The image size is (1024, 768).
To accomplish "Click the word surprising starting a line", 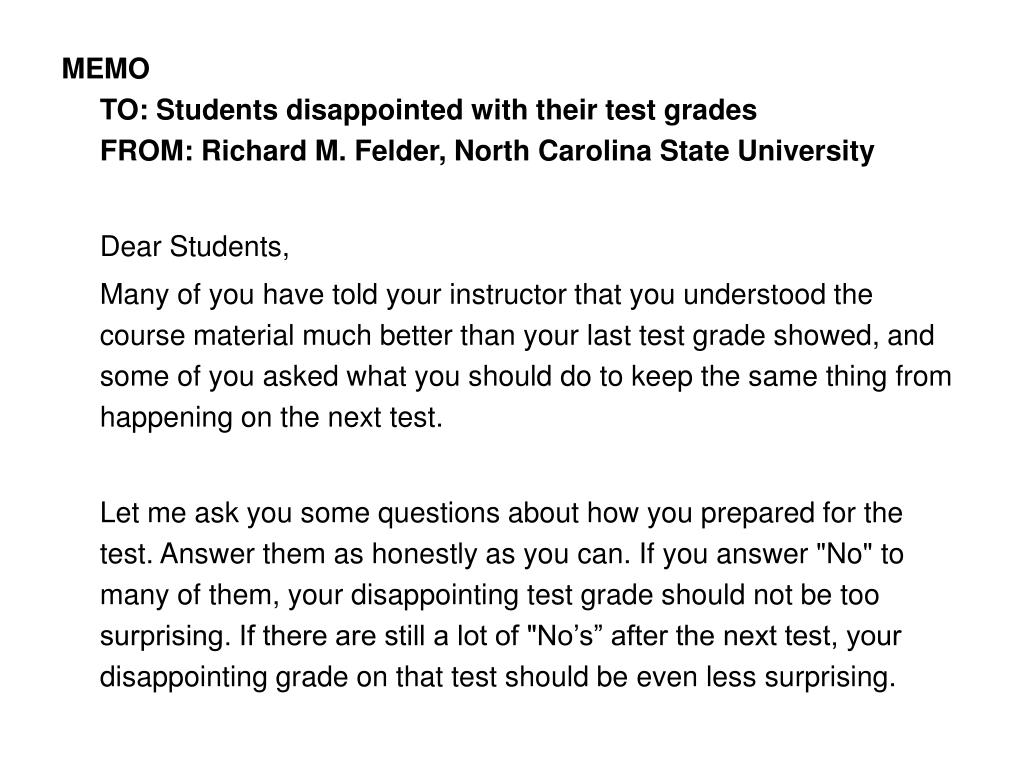I will (165, 637).
